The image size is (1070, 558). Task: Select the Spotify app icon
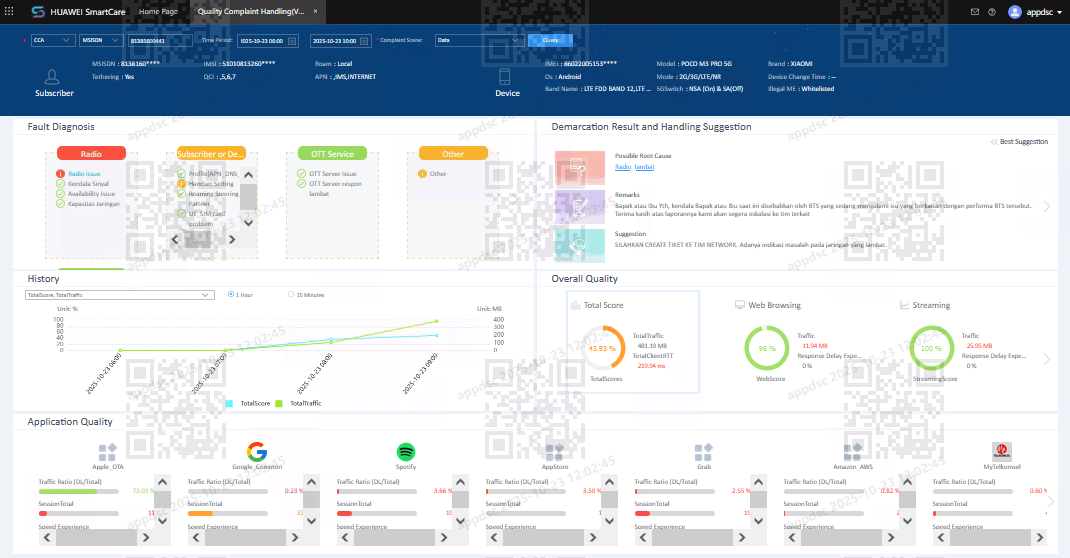[x=405, y=452]
